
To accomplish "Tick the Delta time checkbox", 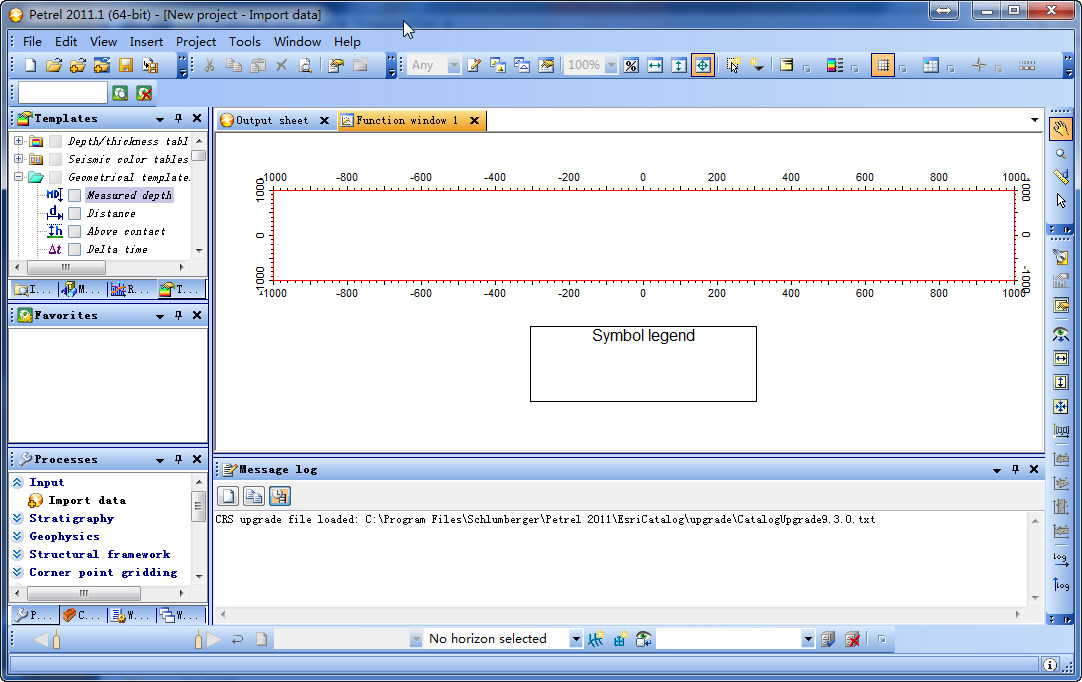I will pyautogui.click(x=75, y=249).
